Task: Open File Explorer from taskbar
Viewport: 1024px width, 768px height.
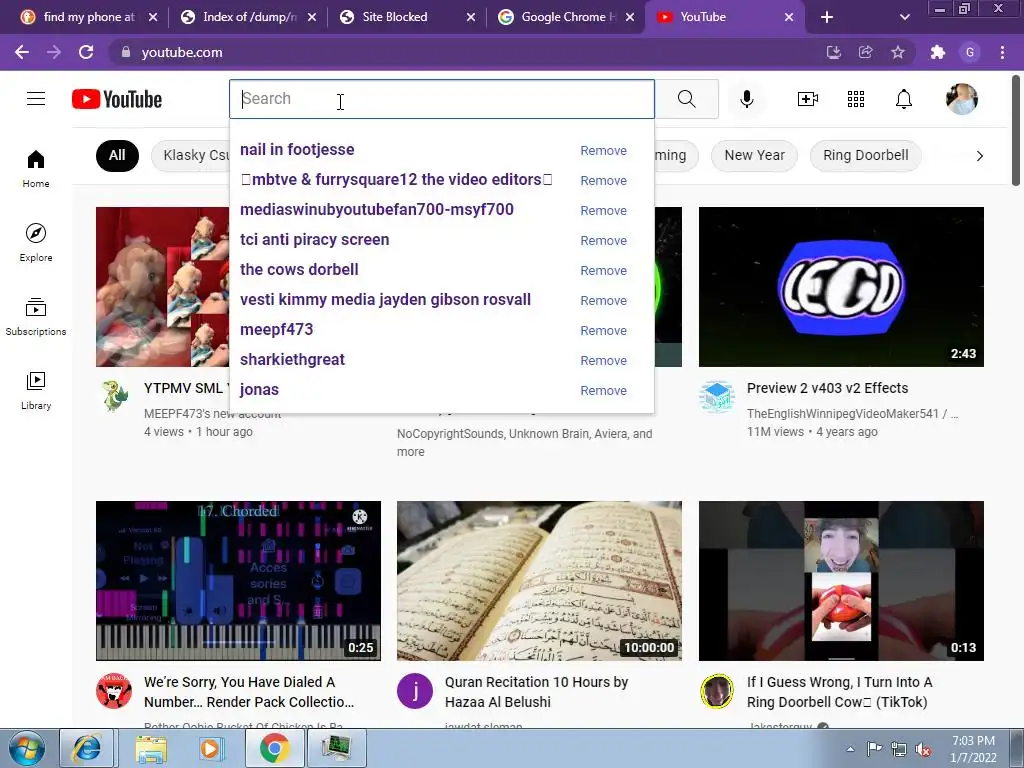Action: click(x=151, y=748)
